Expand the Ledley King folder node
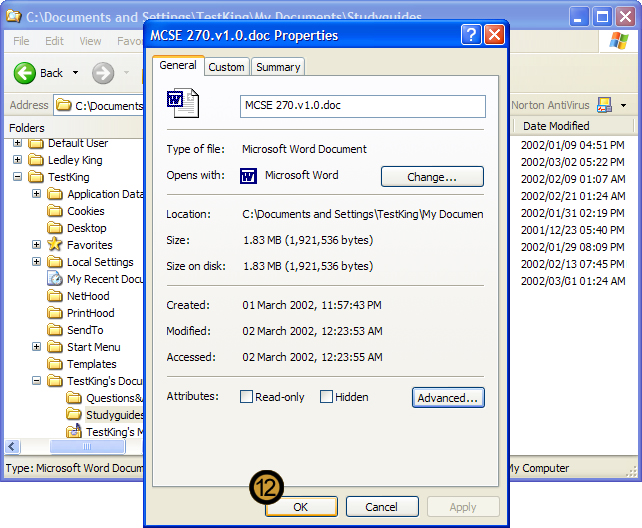The height and width of the screenshot is (528, 642). click(x=17, y=160)
